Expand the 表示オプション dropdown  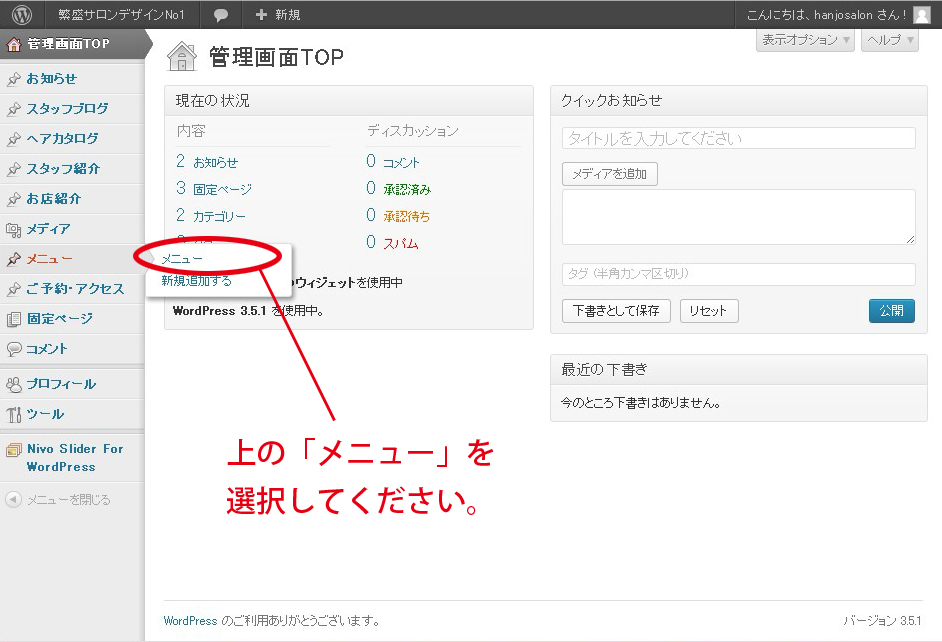806,40
